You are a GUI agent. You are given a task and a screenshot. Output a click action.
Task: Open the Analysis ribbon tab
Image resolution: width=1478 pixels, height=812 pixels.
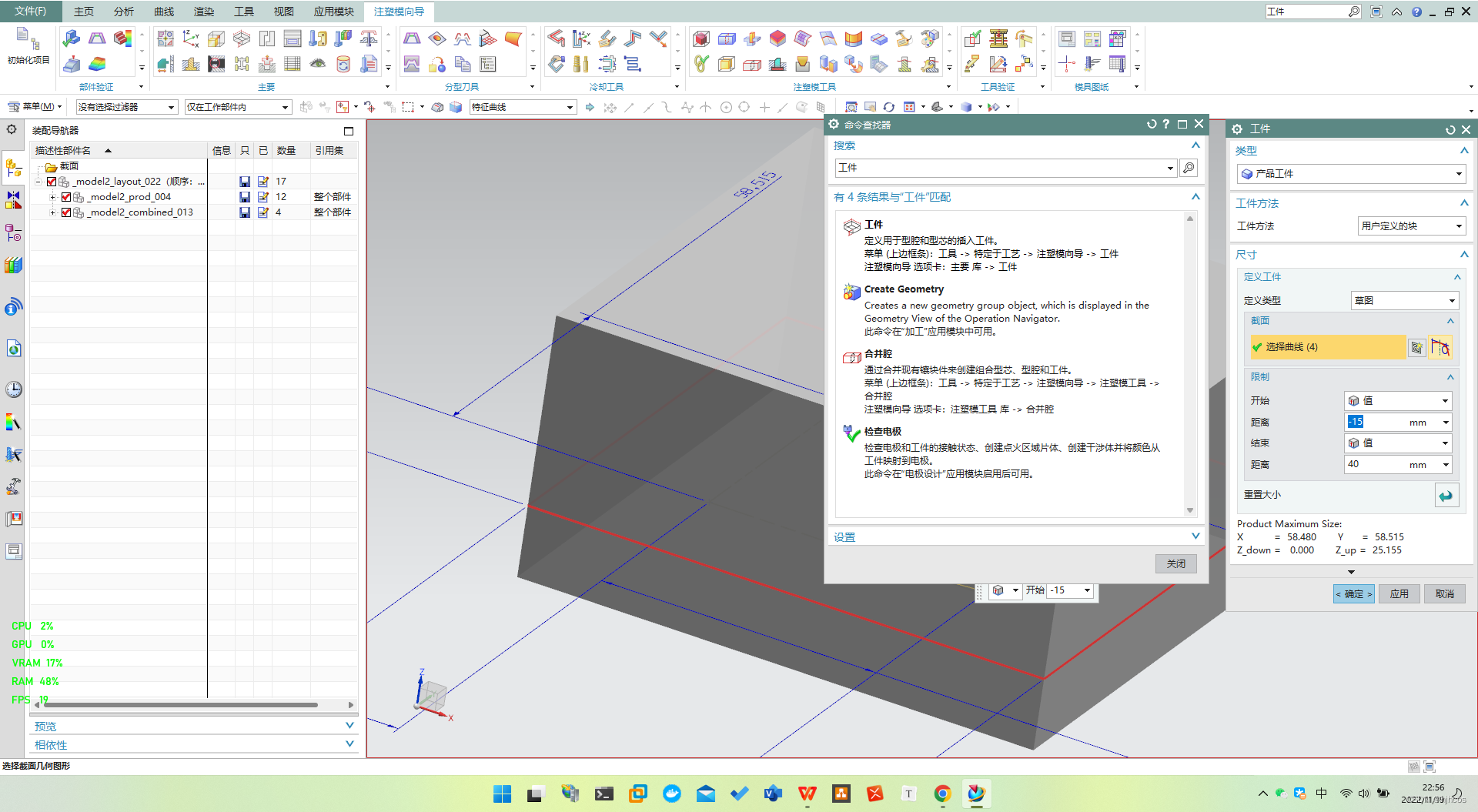(x=123, y=12)
